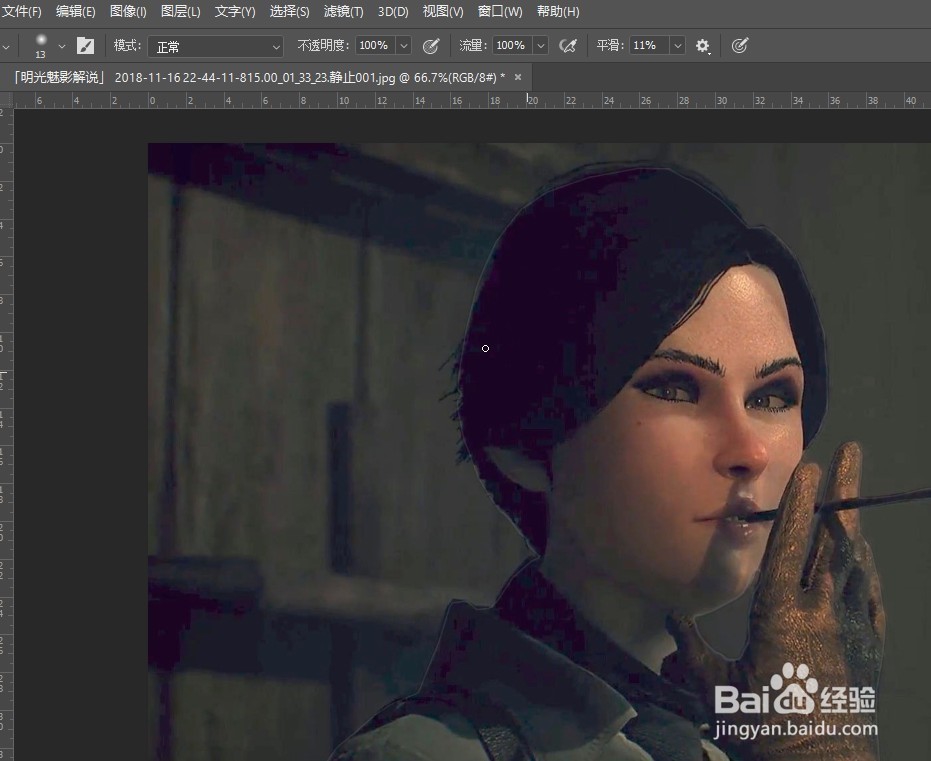
Task: Expand the brush preset picker arrow
Action: (62, 46)
